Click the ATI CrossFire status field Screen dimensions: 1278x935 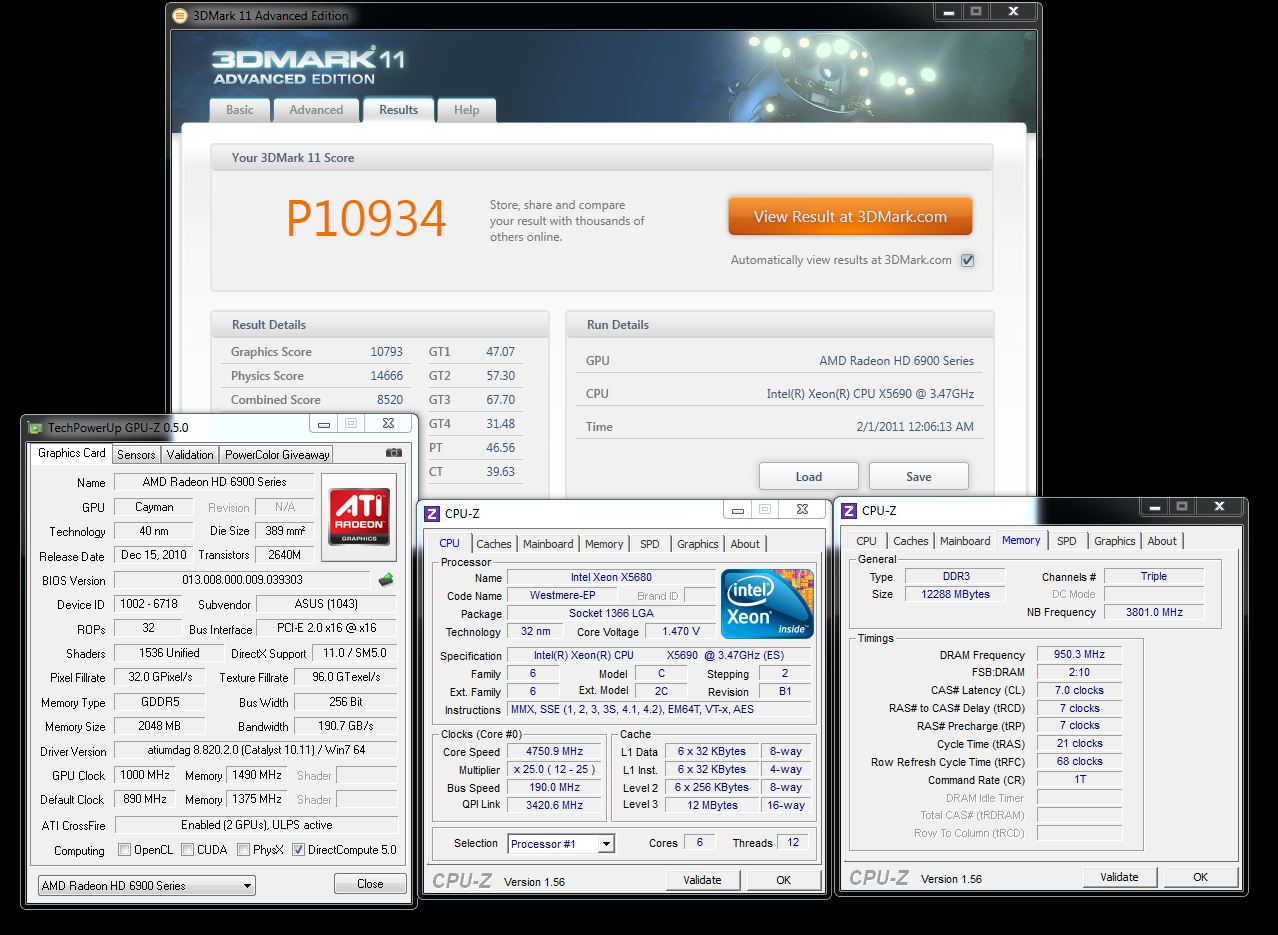256,825
